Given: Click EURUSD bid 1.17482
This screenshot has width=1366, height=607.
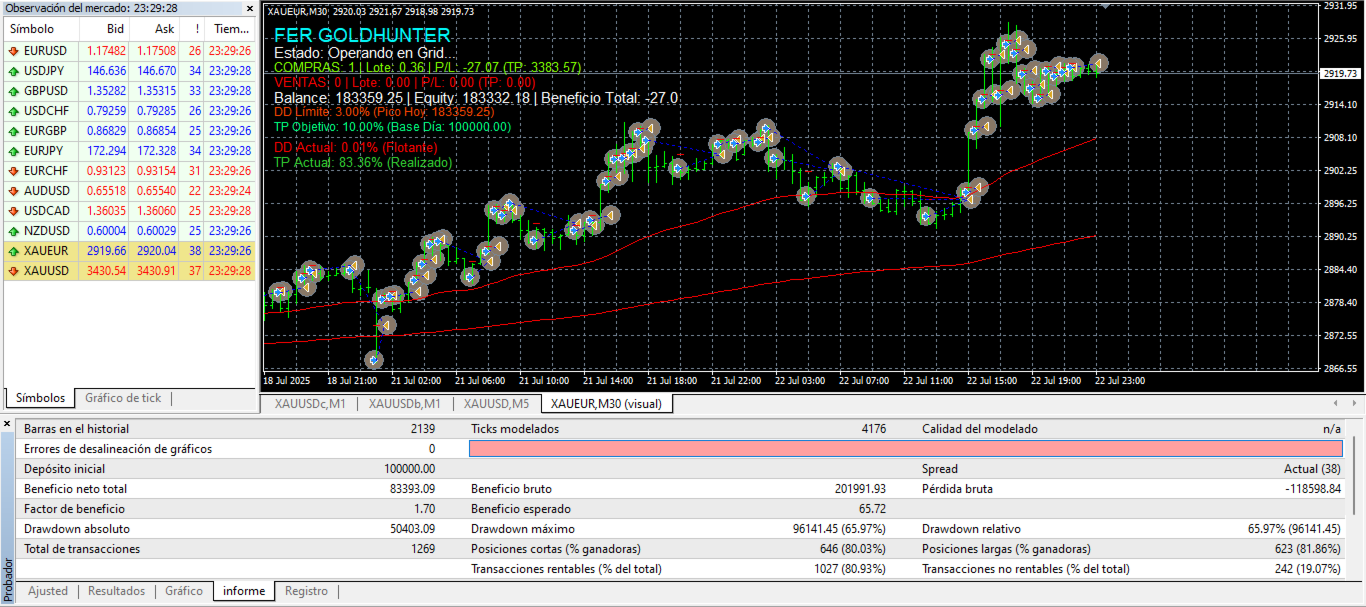Looking at the screenshot, I should click(x=107, y=50).
